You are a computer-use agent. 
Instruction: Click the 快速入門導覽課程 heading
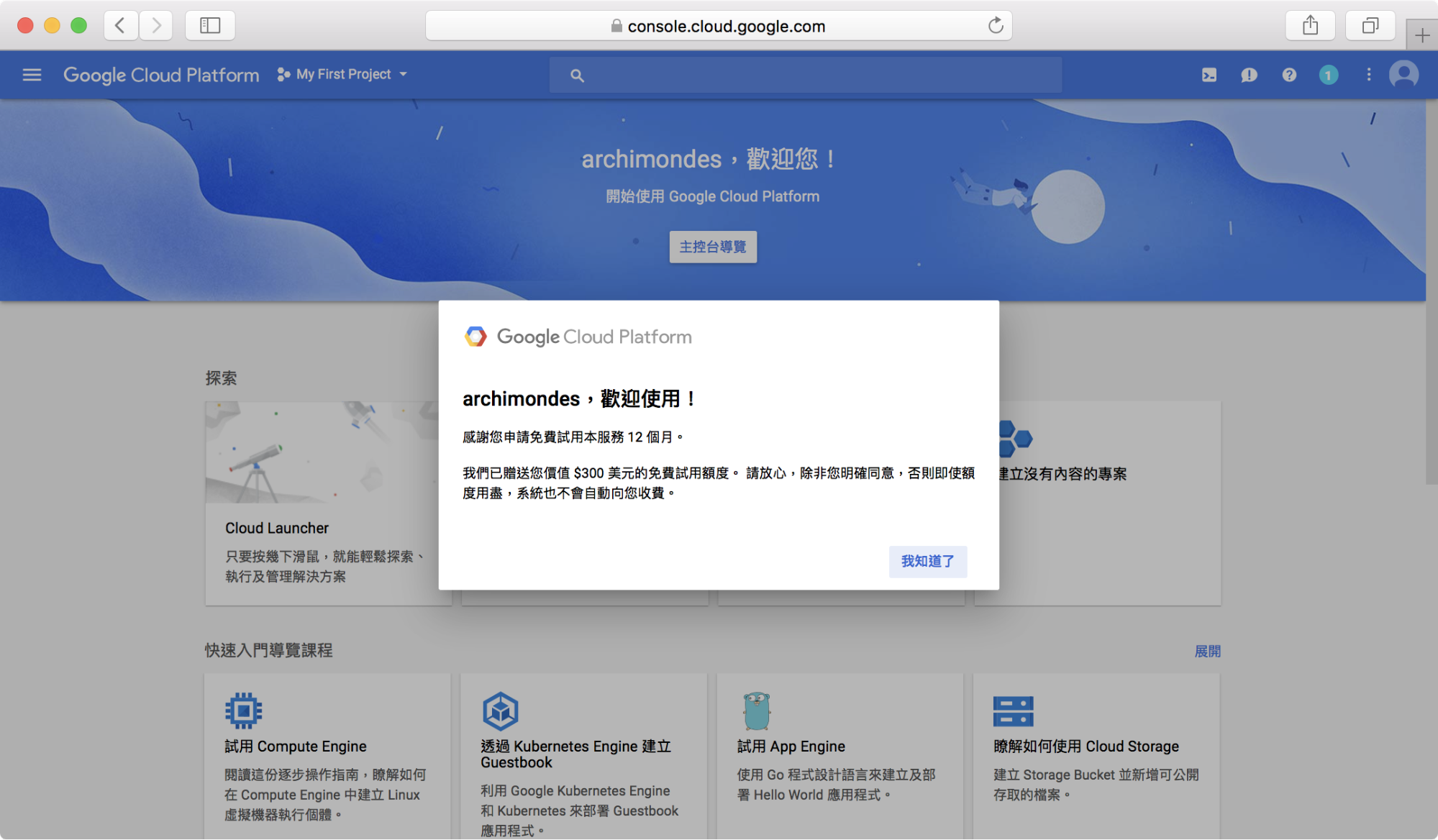point(268,651)
